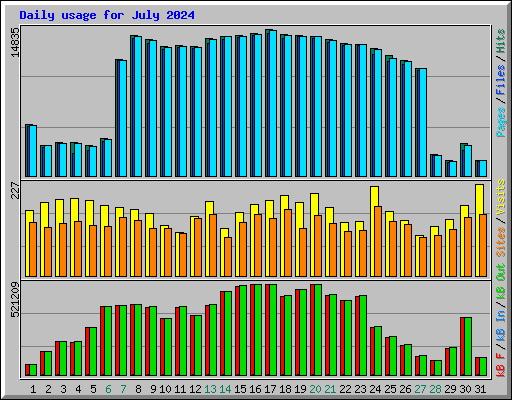Click green weekend day 20 label
Image resolution: width=512 pixels, height=400 pixels.
click(x=315, y=389)
